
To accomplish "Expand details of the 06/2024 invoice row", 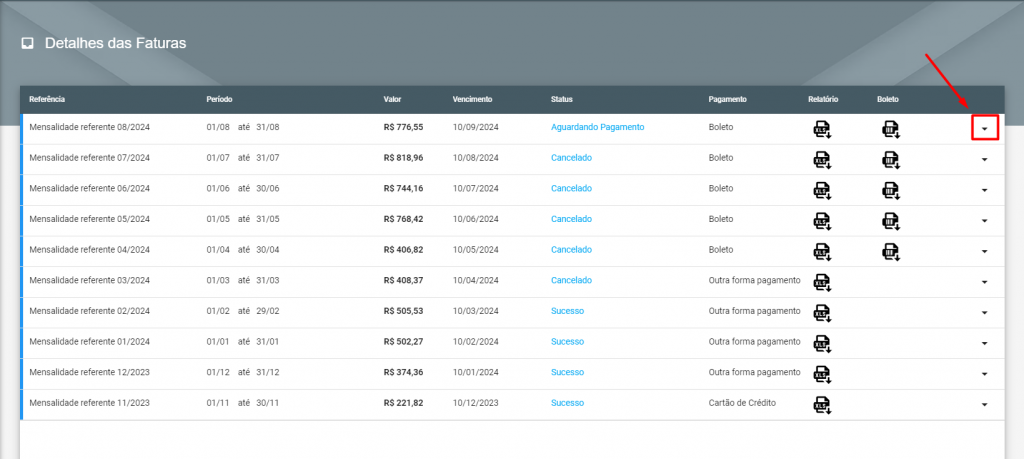I will pos(985,190).
